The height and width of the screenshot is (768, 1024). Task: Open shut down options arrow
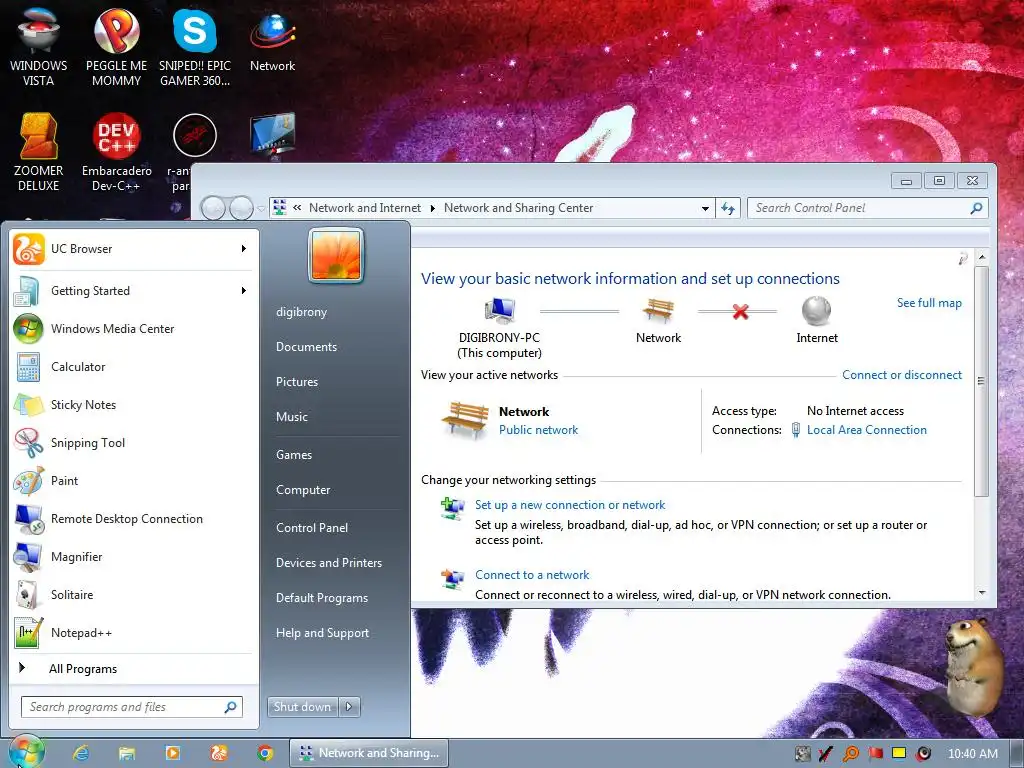pyautogui.click(x=349, y=707)
